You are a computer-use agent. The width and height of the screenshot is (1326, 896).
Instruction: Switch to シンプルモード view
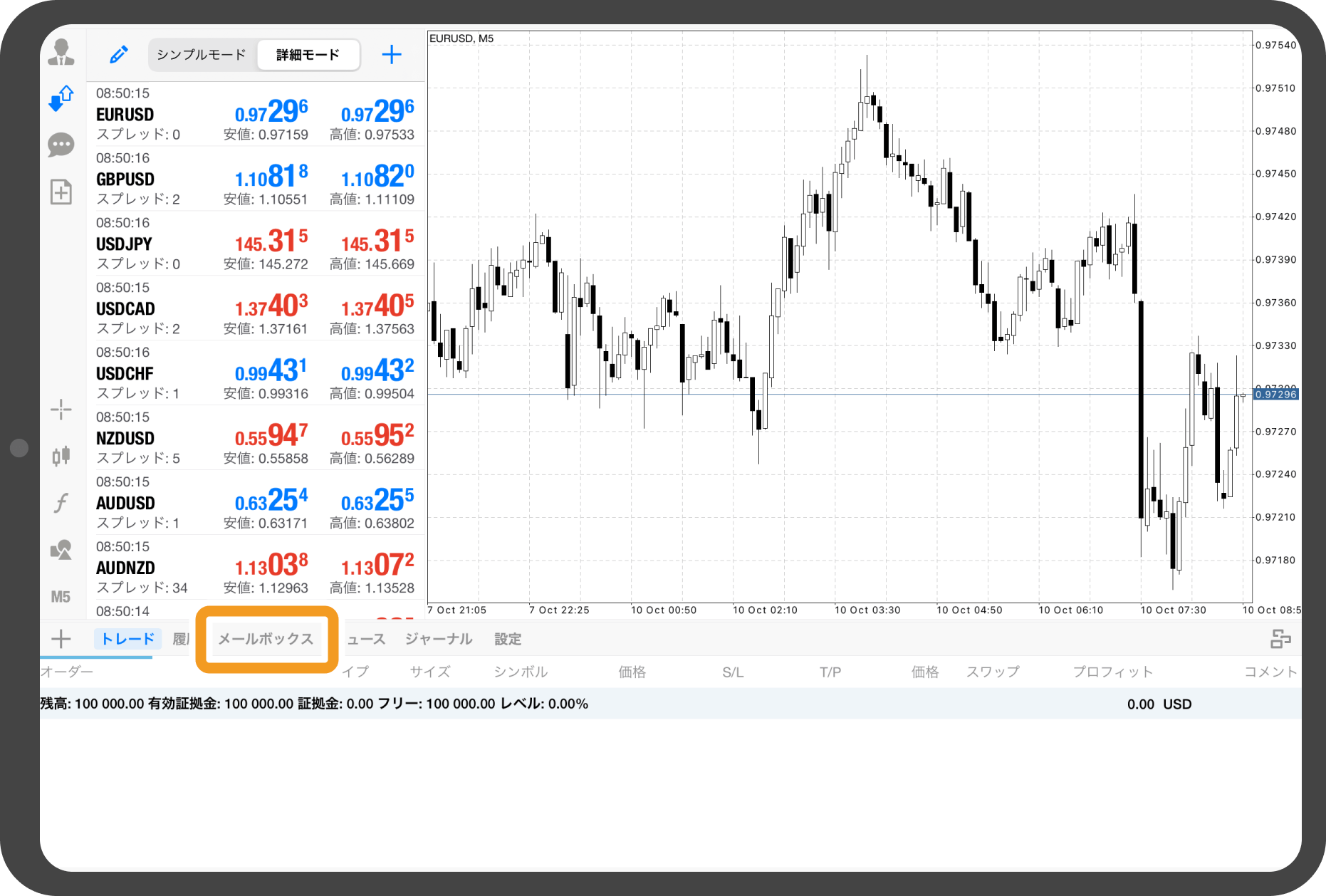202,55
